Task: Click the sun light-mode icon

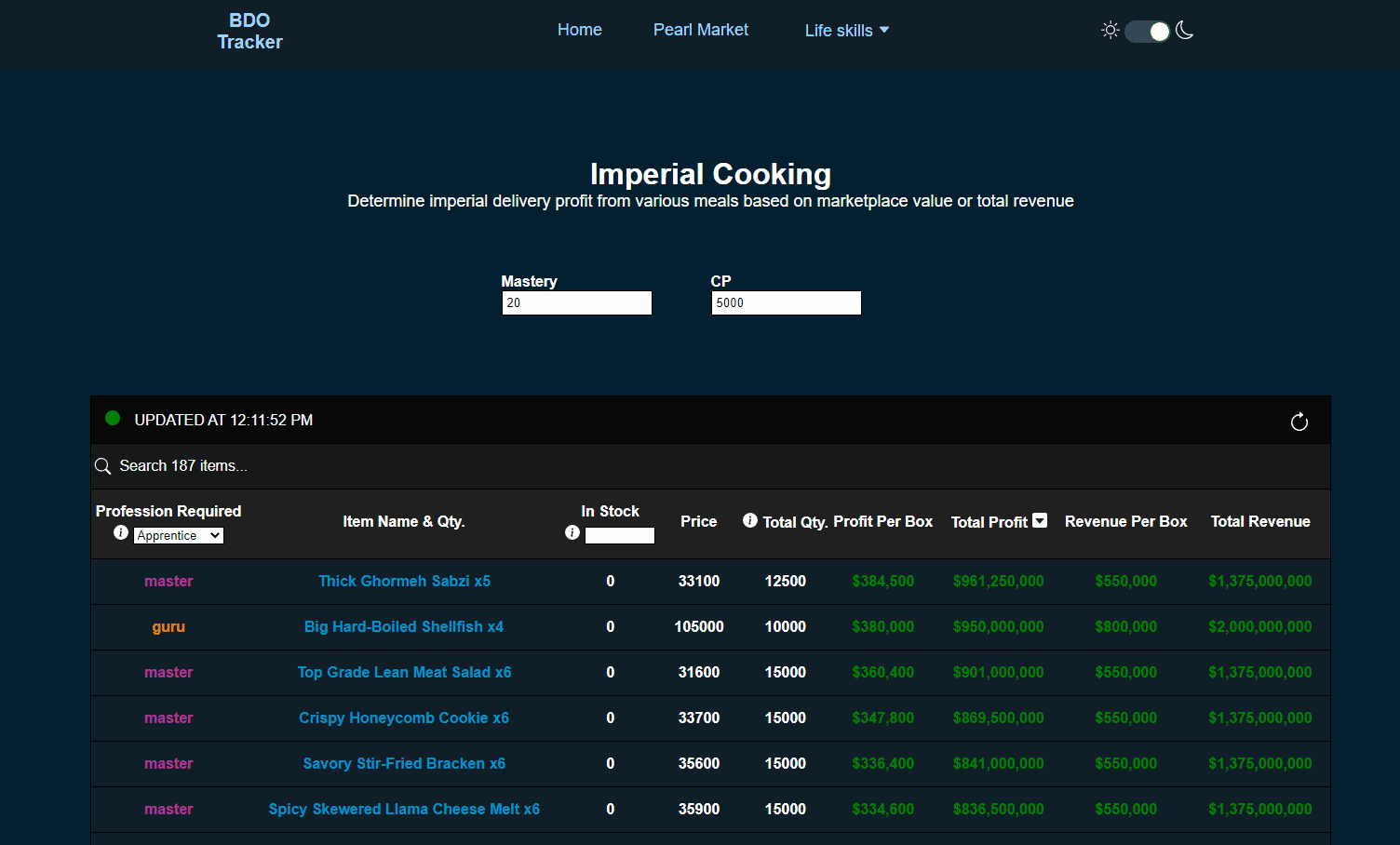Action: point(1110,30)
